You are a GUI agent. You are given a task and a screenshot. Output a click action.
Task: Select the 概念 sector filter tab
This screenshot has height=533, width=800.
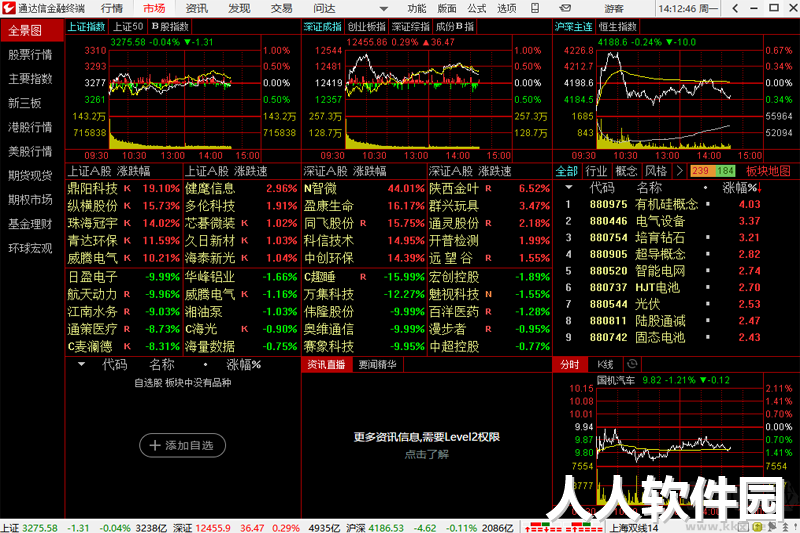coord(626,171)
